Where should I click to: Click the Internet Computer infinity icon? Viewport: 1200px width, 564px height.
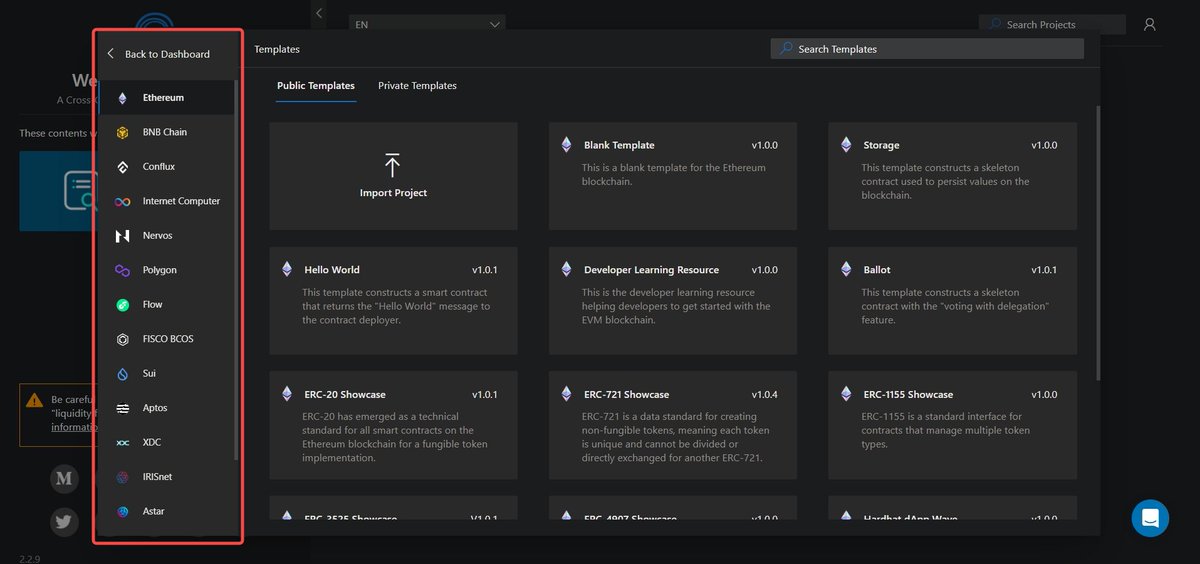[x=122, y=201]
